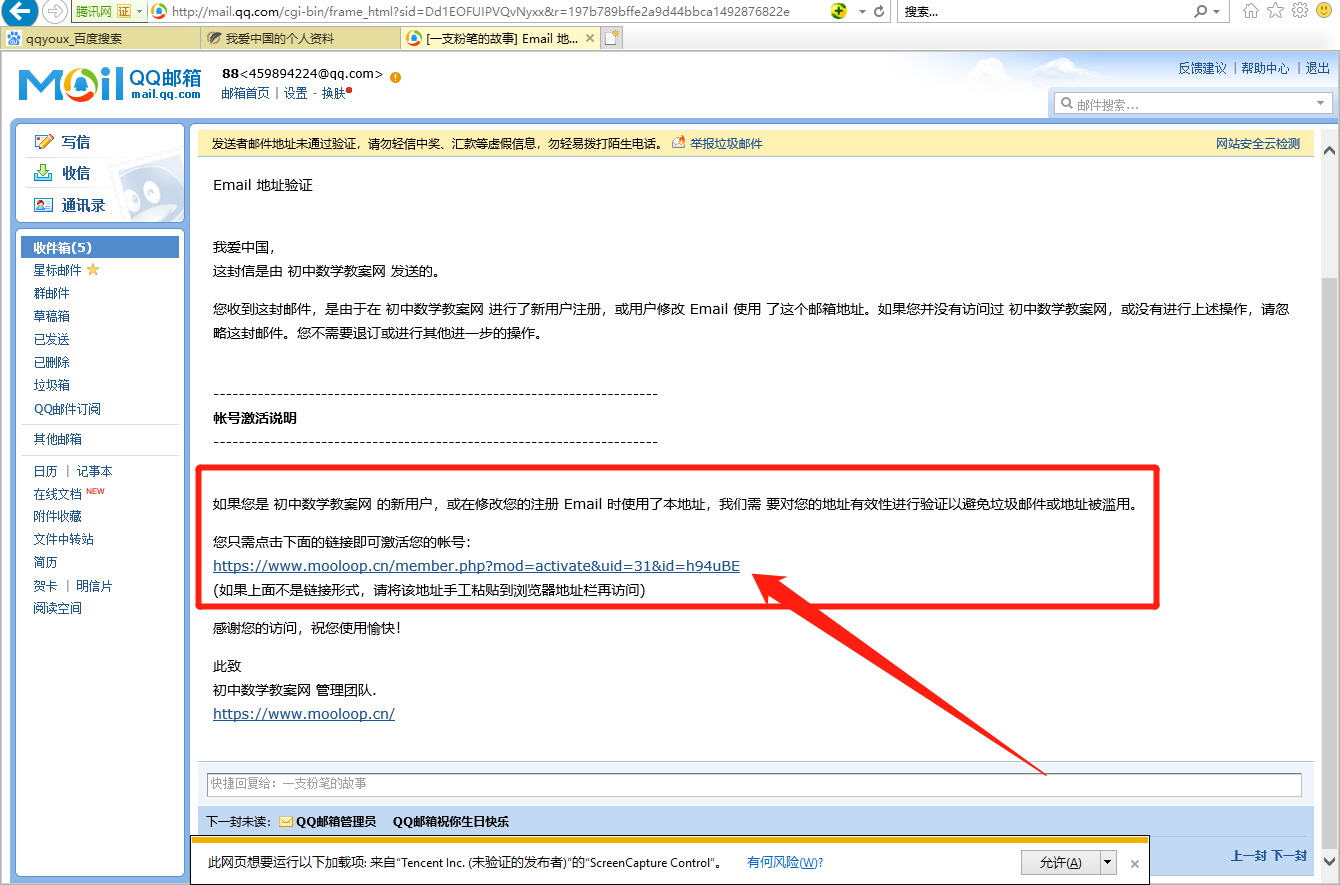
Task: Close the add-on notification bar
Action: (x=1135, y=863)
